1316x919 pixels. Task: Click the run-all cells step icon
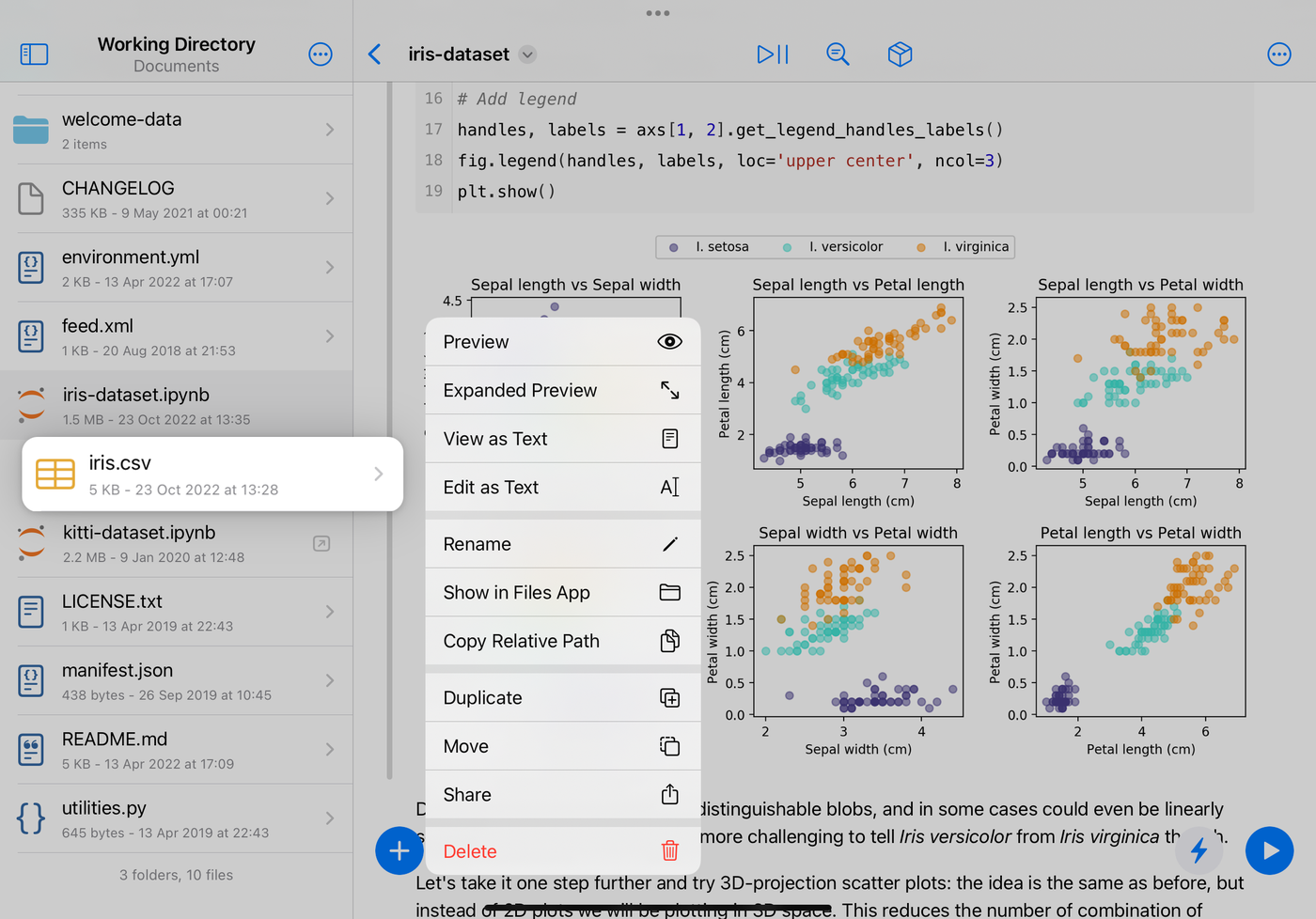pos(773,55)
